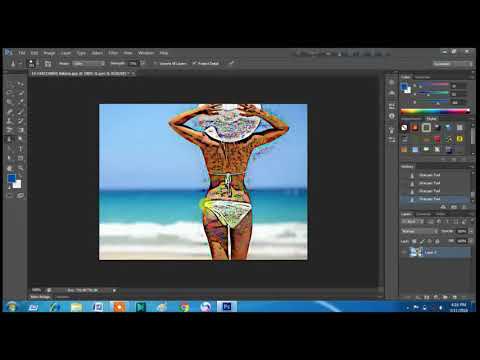The width and height of the screenshot is (480, 360).
Task: Open the Opacity slider arrow
Action: coord(471,231)
